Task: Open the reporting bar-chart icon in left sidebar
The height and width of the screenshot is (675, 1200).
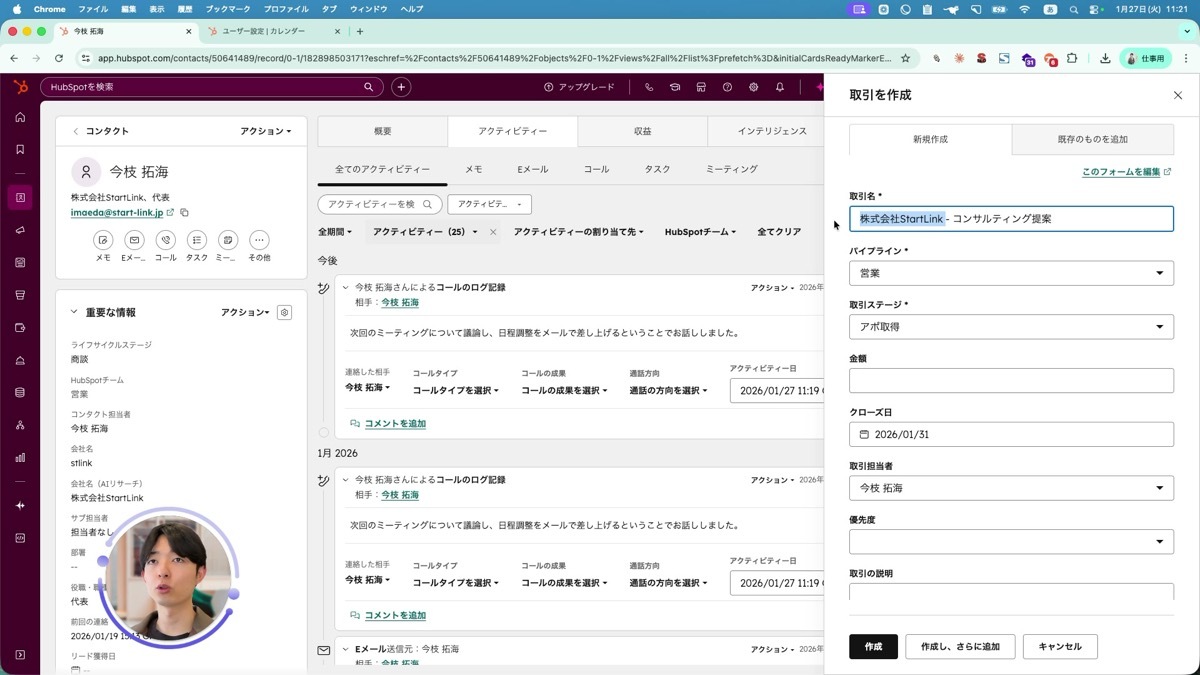Action: pos(20,457)
